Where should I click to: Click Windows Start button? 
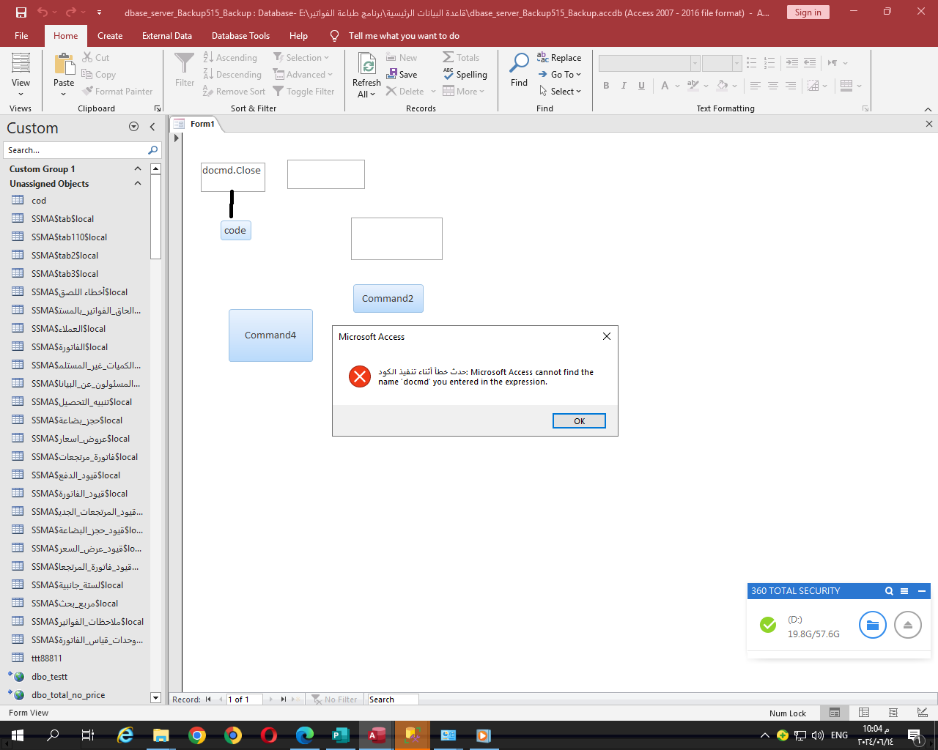[x=17, y=735]
